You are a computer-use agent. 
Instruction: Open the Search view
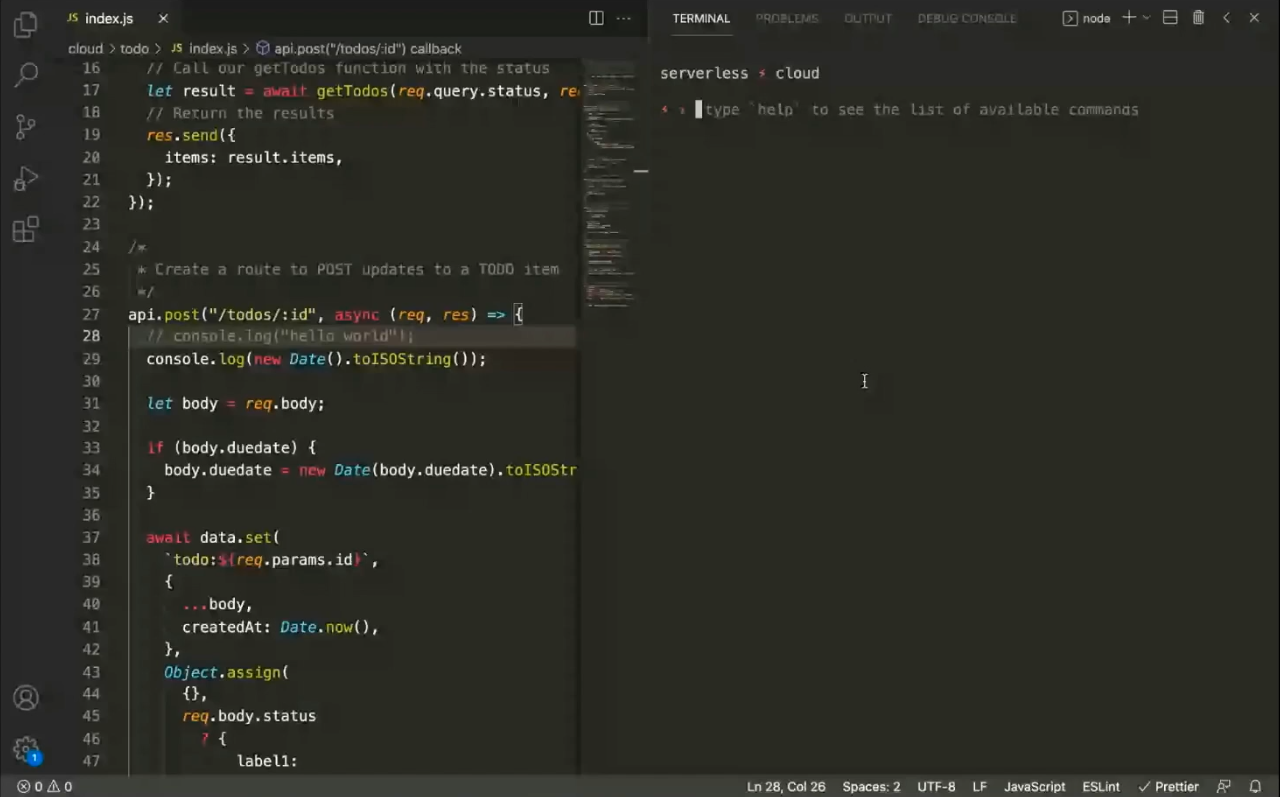point(25,75)
